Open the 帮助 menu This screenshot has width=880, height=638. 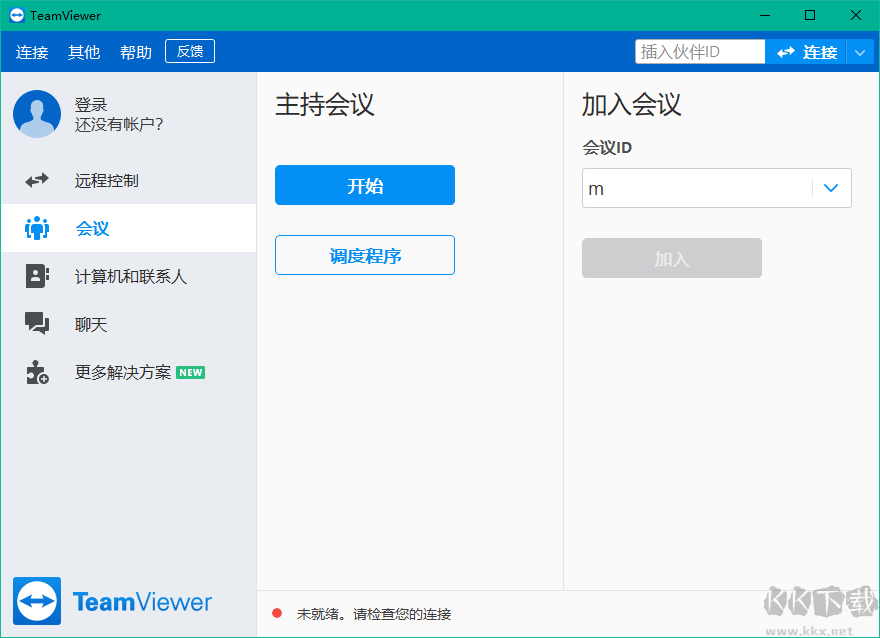pos(135,51)
